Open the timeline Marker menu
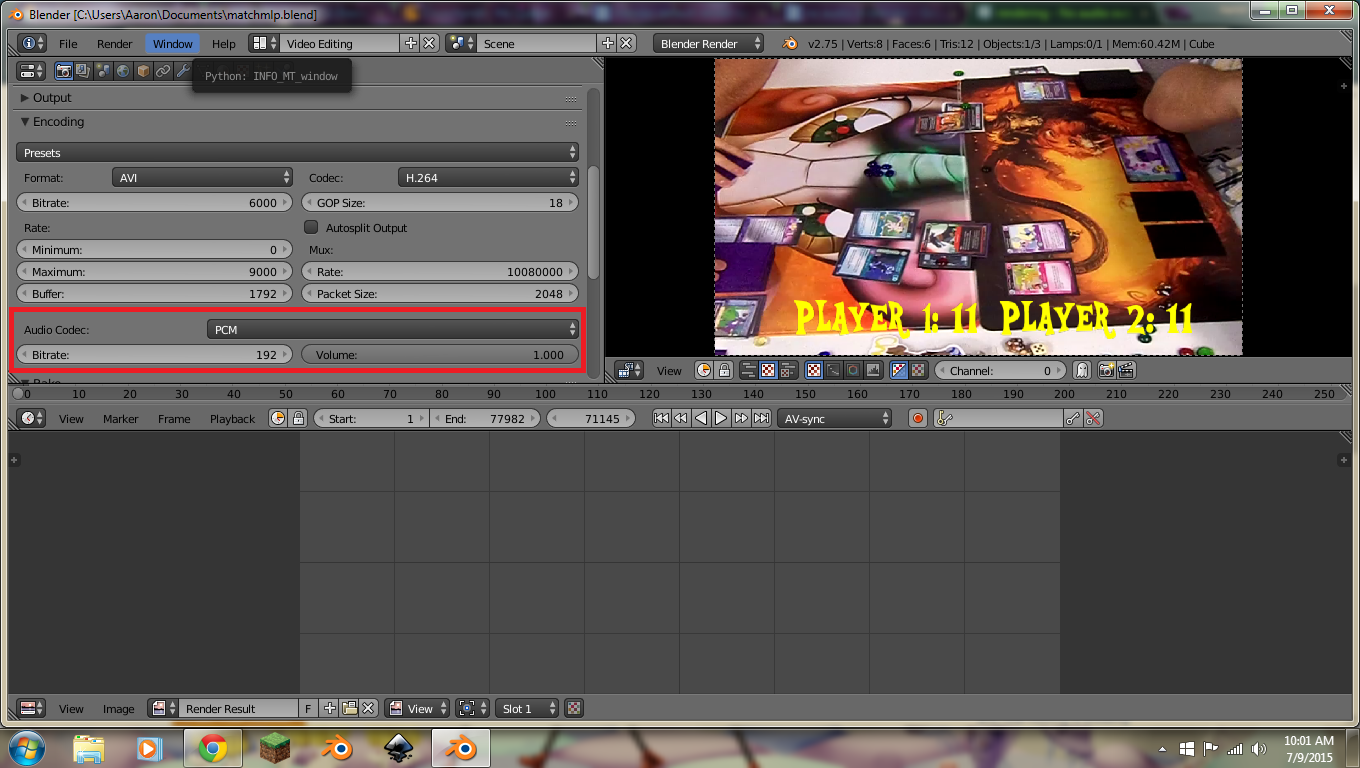 [x=120, y=418]
